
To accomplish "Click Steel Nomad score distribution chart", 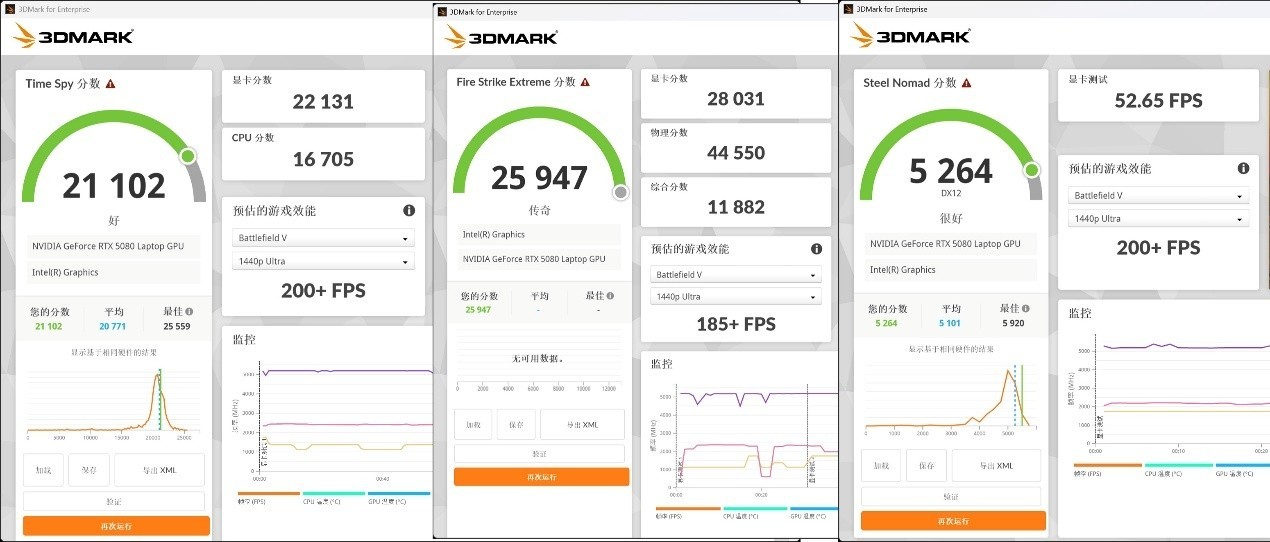I will (x=948, y=398).
